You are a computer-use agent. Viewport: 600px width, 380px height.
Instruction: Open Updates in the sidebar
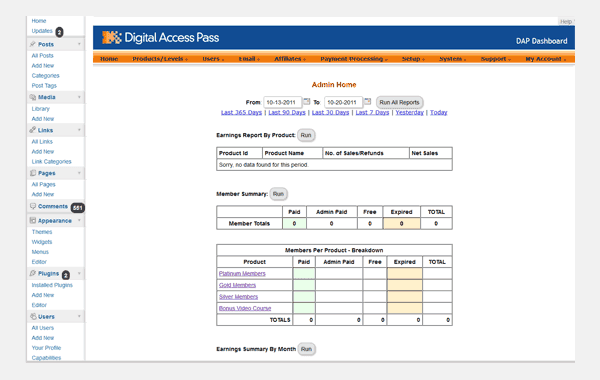click(x=42, y=31)
